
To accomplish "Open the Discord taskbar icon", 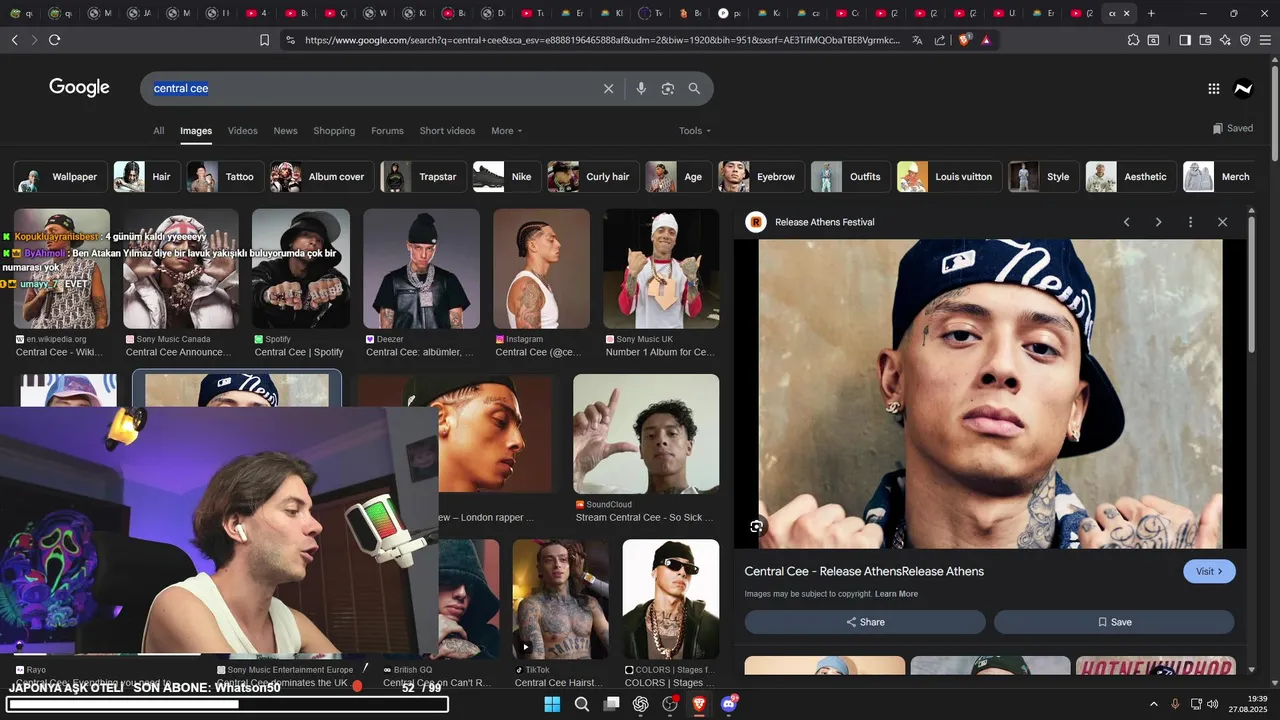I will coord(729,704).
